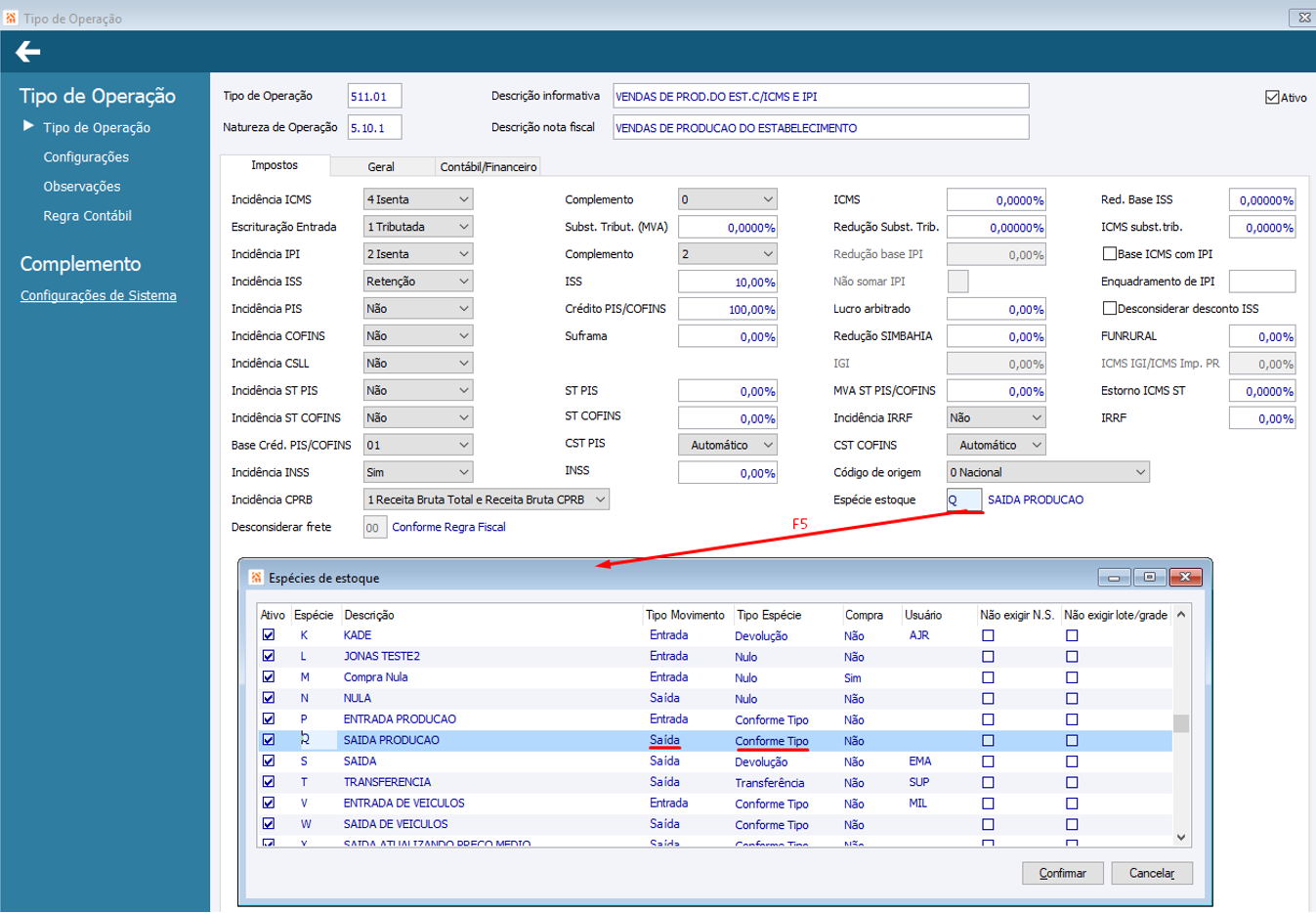Click the triangle beside Tipo de Operação
Viewport: 1316px width, 913px height.
28,126
